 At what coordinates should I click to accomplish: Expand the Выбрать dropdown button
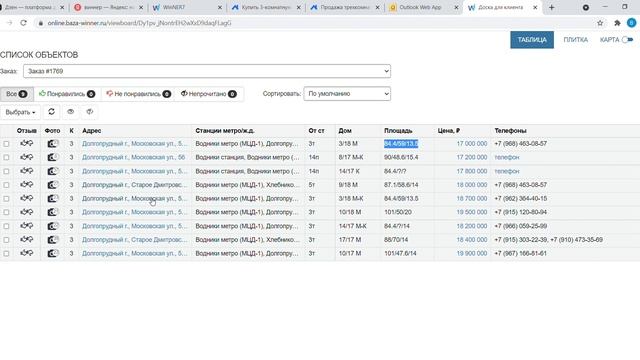[x=20, y=112]
